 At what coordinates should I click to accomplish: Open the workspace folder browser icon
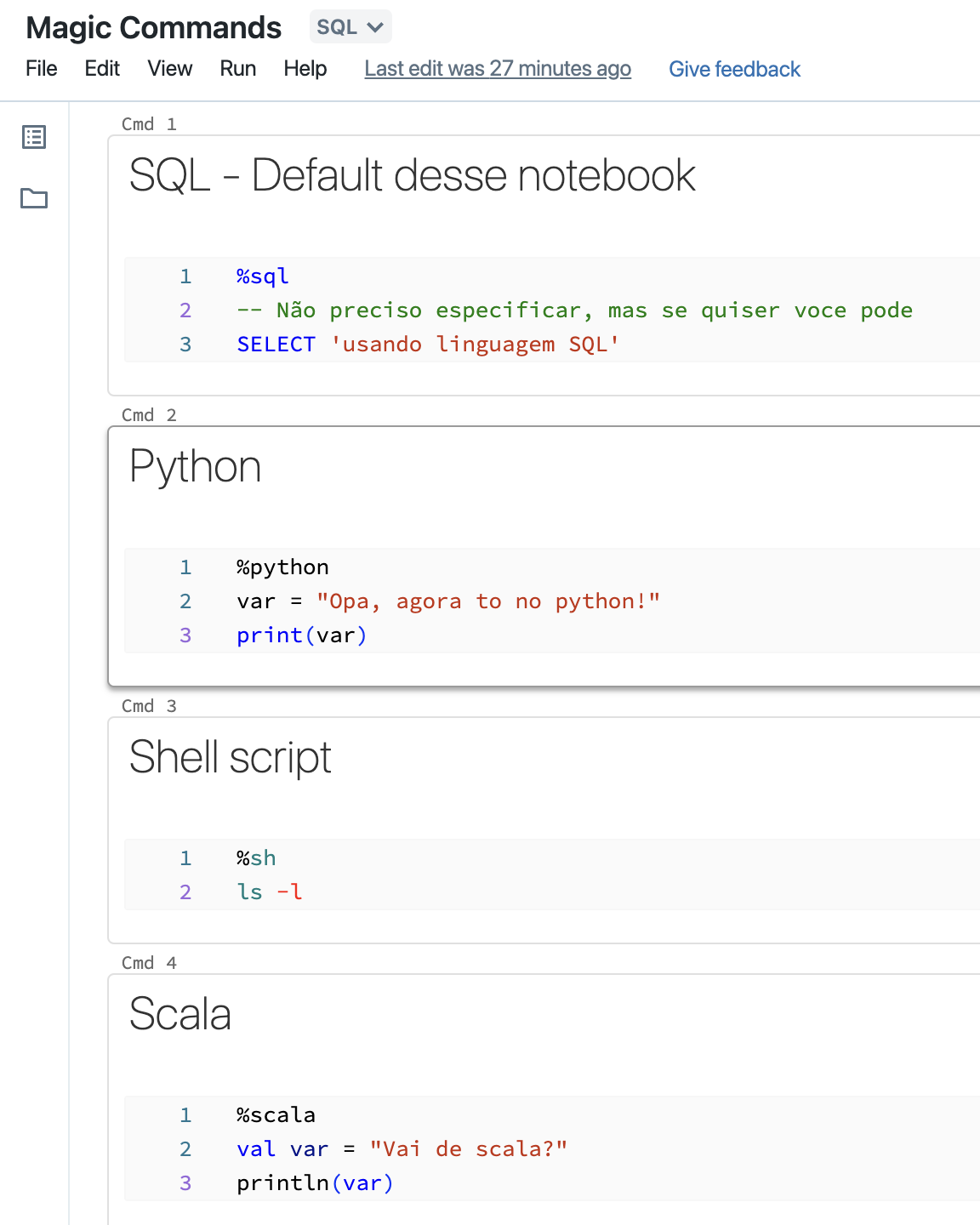coord(34,198)
